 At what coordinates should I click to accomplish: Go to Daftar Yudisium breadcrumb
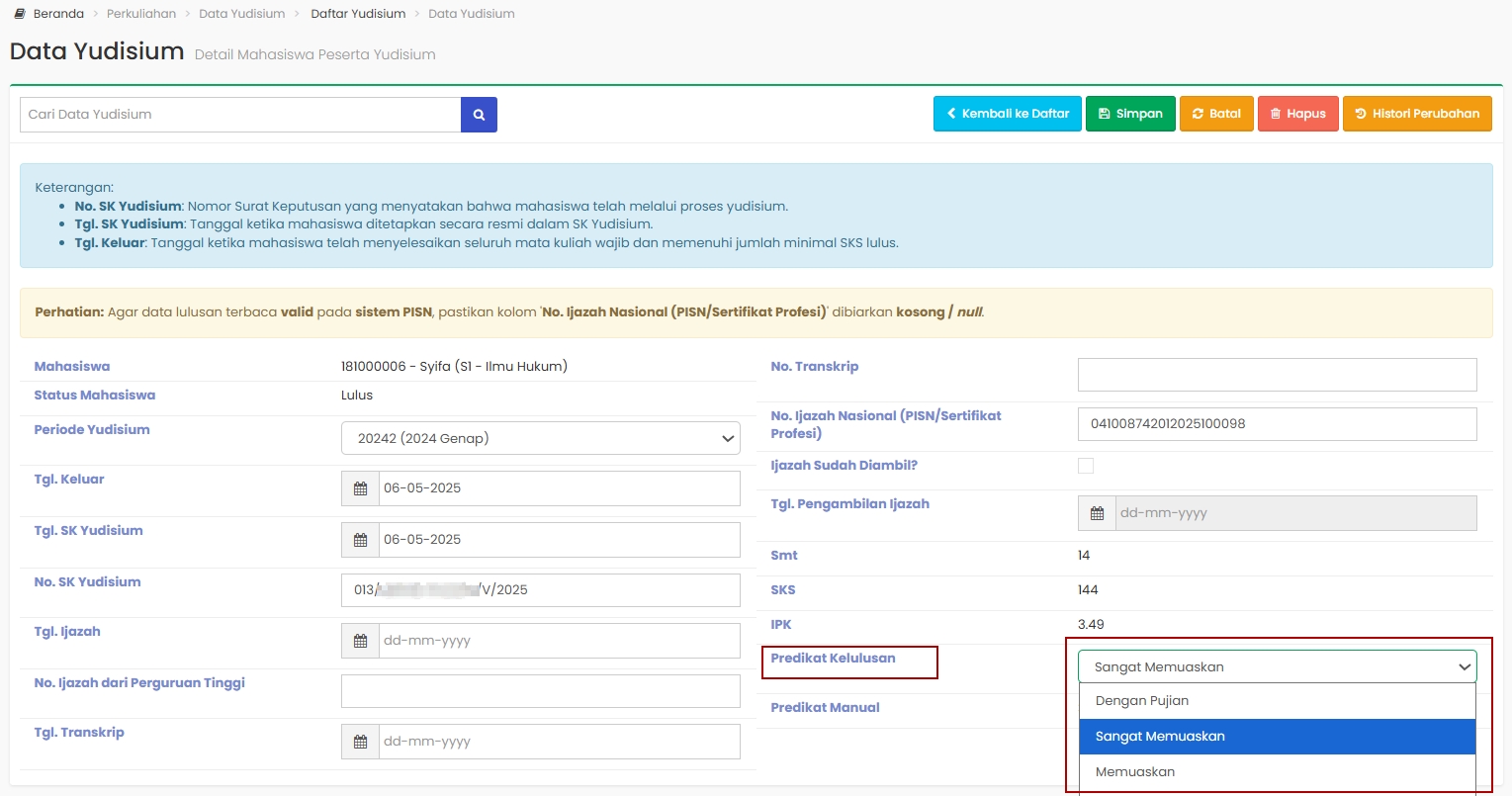pyautogui.click(x=358, y=14)
